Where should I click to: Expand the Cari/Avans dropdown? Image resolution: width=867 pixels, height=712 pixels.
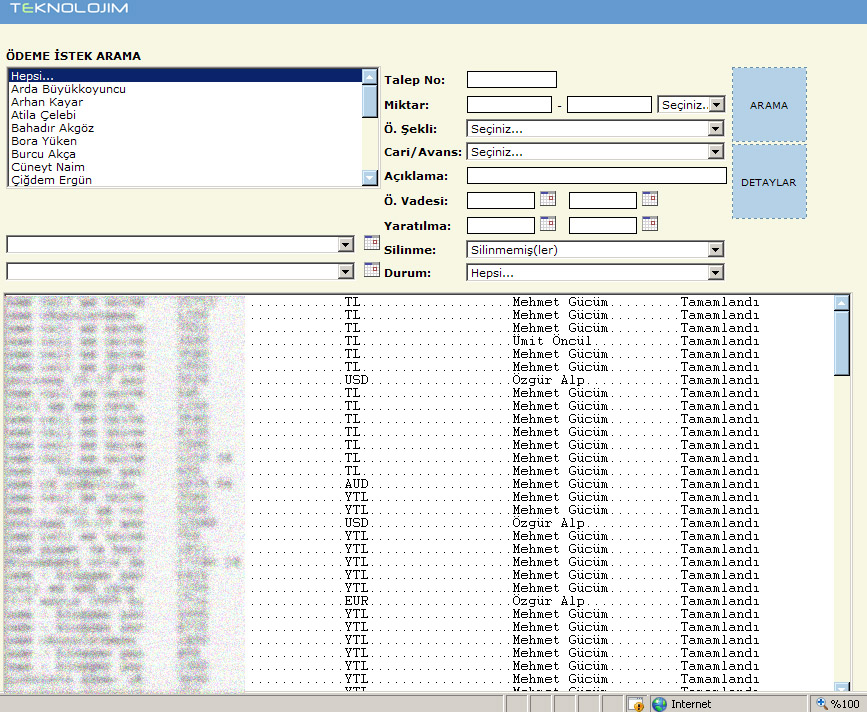tap(715, 152)
